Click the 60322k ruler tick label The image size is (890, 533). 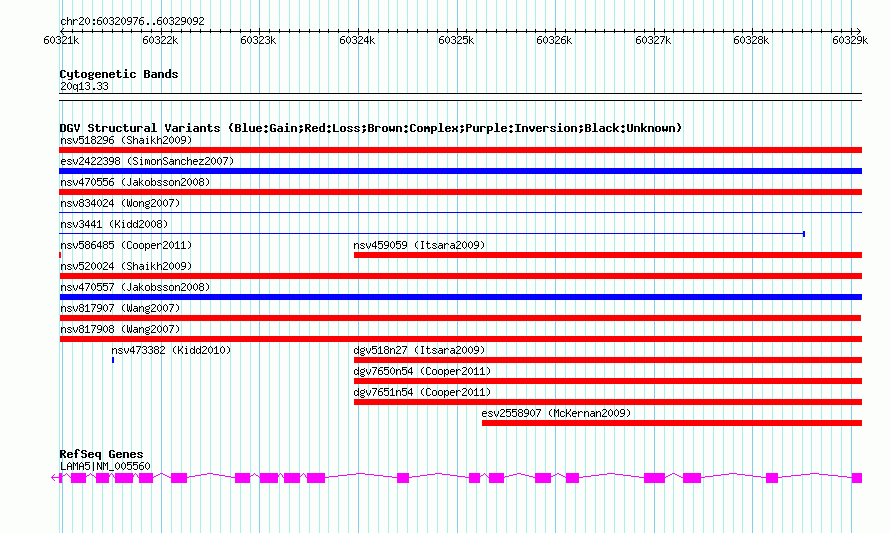pos(160,40)
